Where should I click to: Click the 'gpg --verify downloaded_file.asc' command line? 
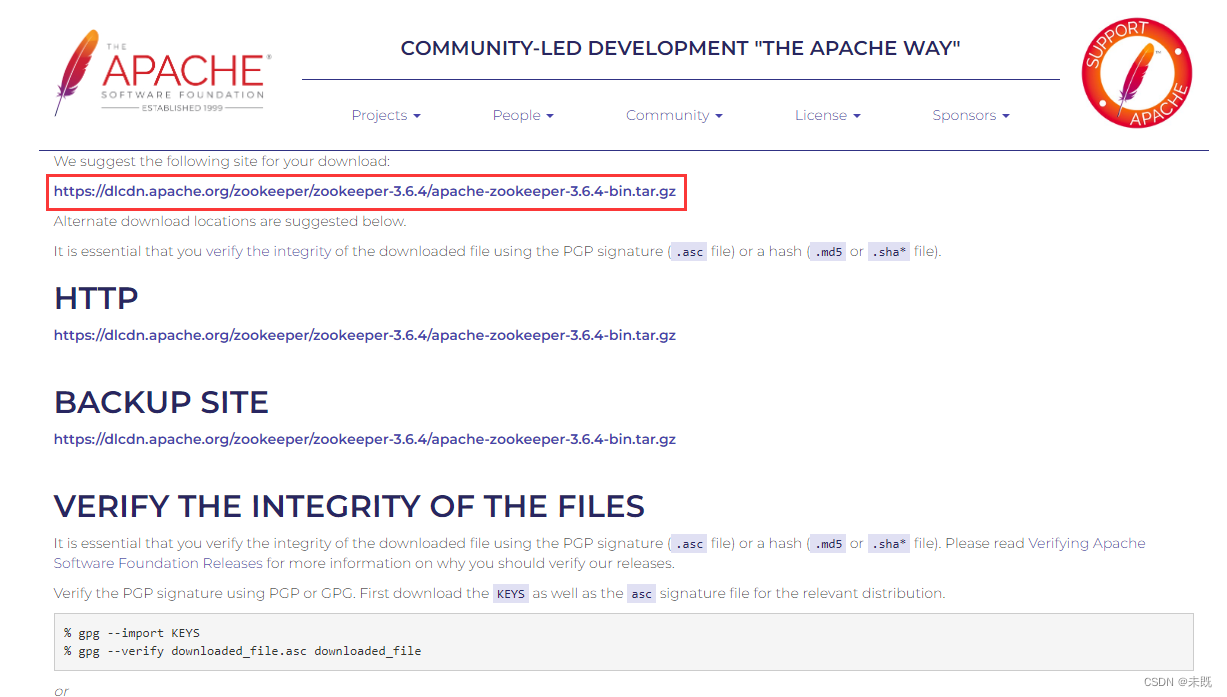(243, 651)
